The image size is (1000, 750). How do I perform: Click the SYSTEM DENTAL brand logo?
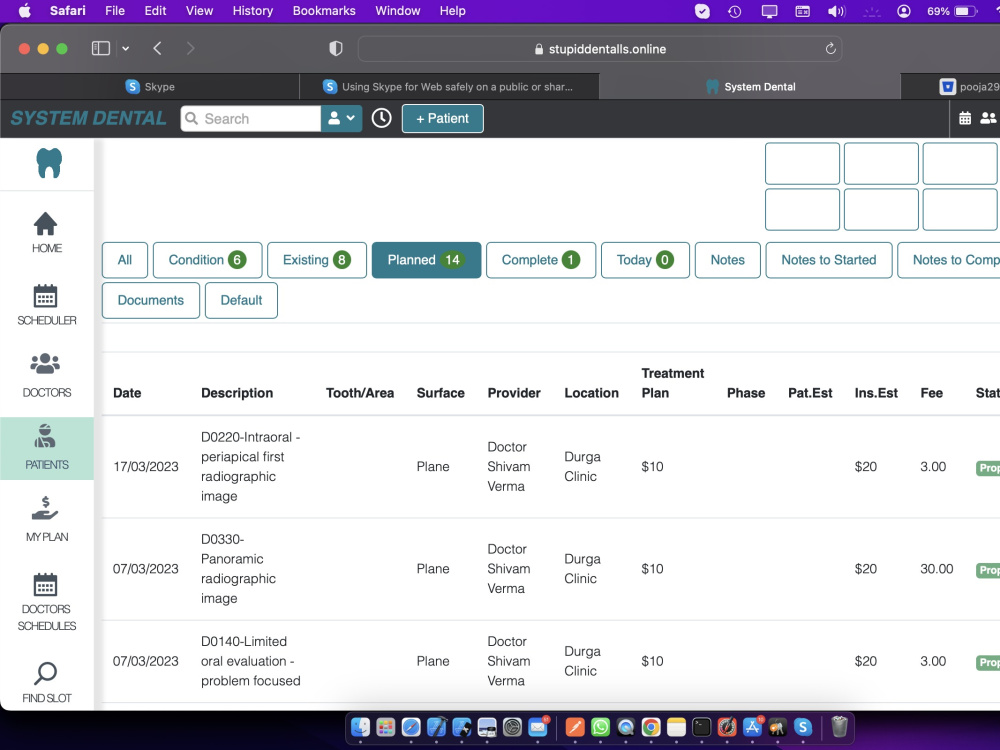(x=88, y=118)
